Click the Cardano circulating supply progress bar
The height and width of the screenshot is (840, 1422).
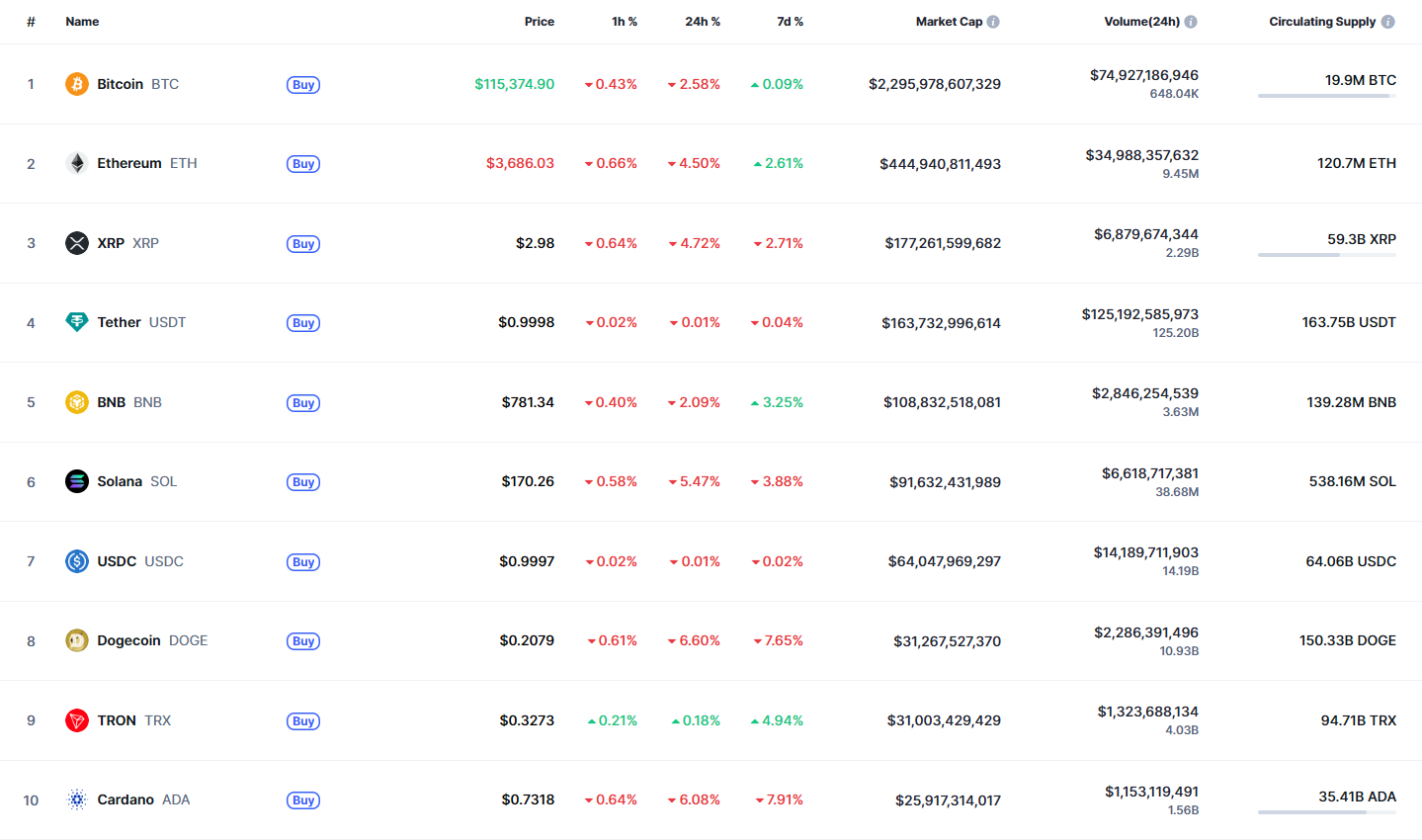(1327, 812)
